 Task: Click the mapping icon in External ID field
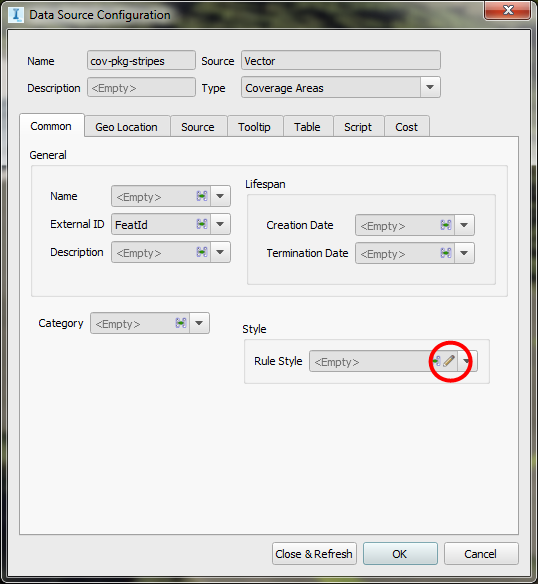[x=202, y=224]
